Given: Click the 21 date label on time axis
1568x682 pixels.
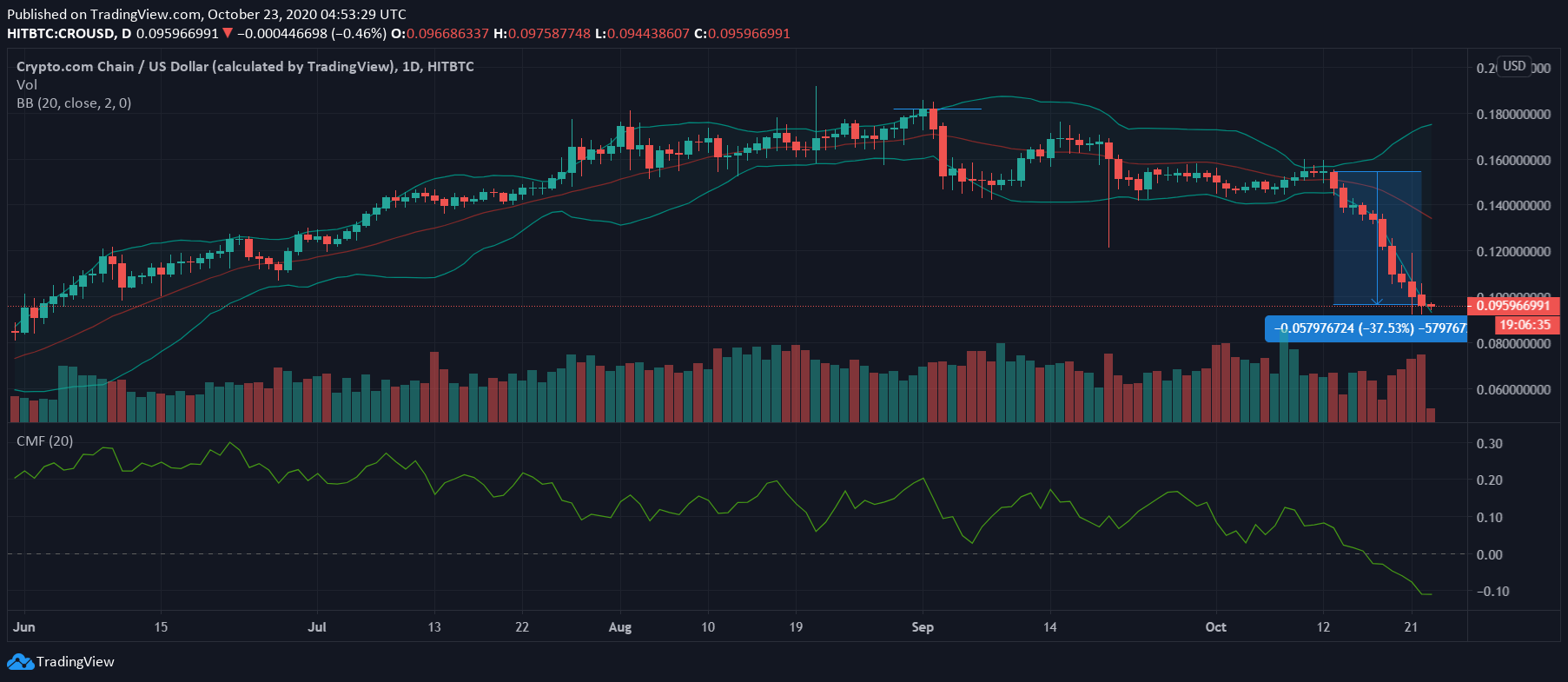Looking at the screenshot, I should coord(1411,627).
